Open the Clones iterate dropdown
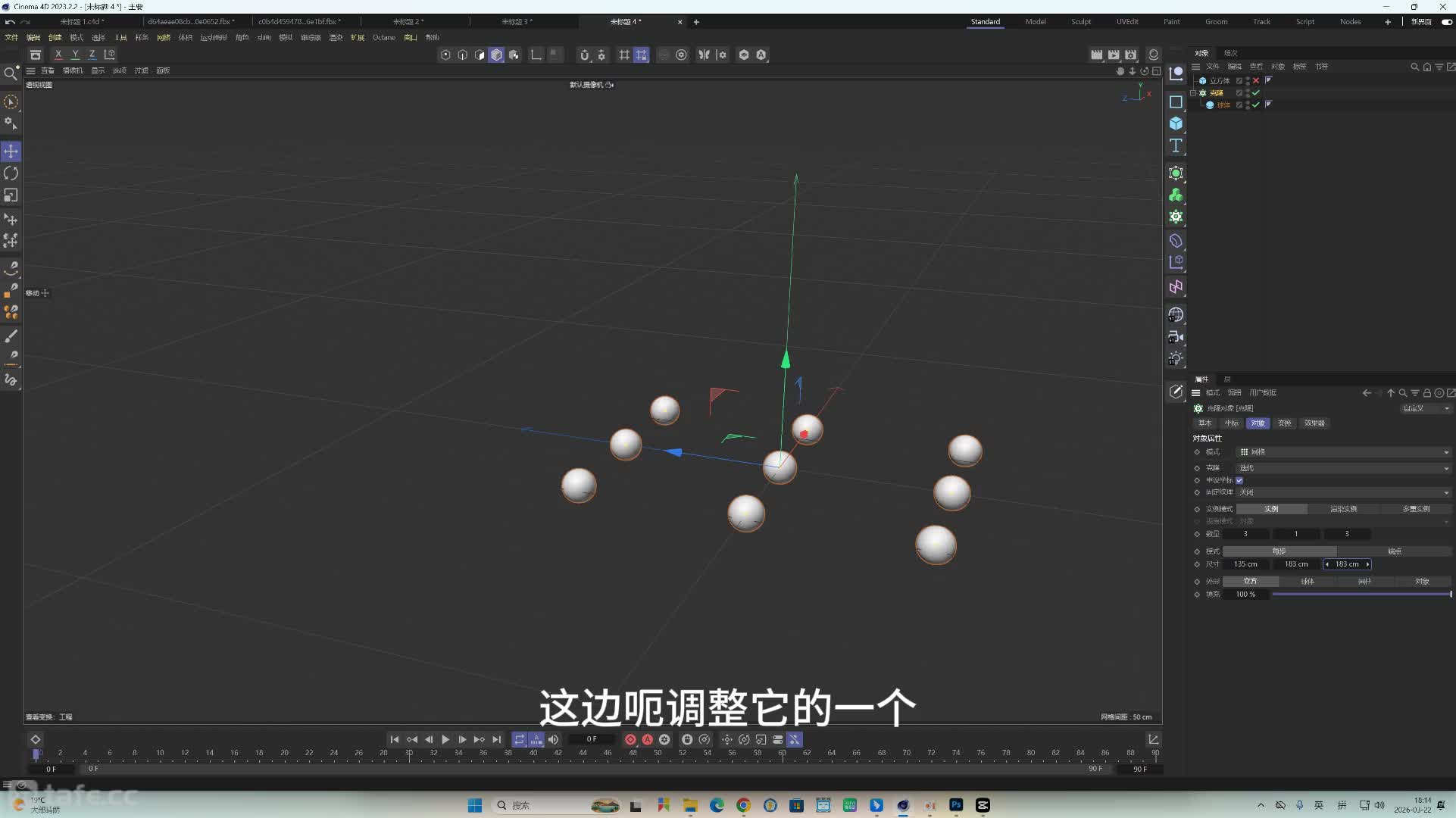This screenshot has height=818, width=1456. coord(1344,468)
